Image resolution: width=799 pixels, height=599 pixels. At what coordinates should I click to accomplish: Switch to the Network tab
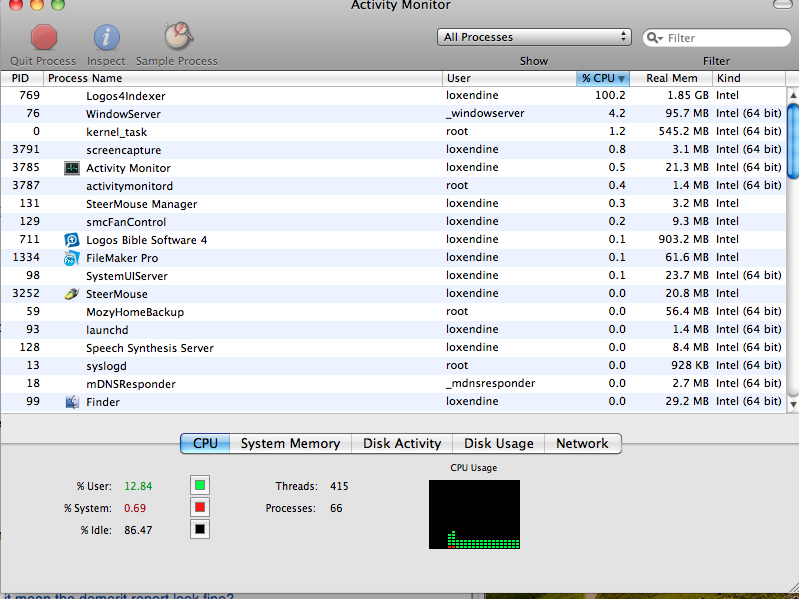pyautogui.click(x=582, y=443)
